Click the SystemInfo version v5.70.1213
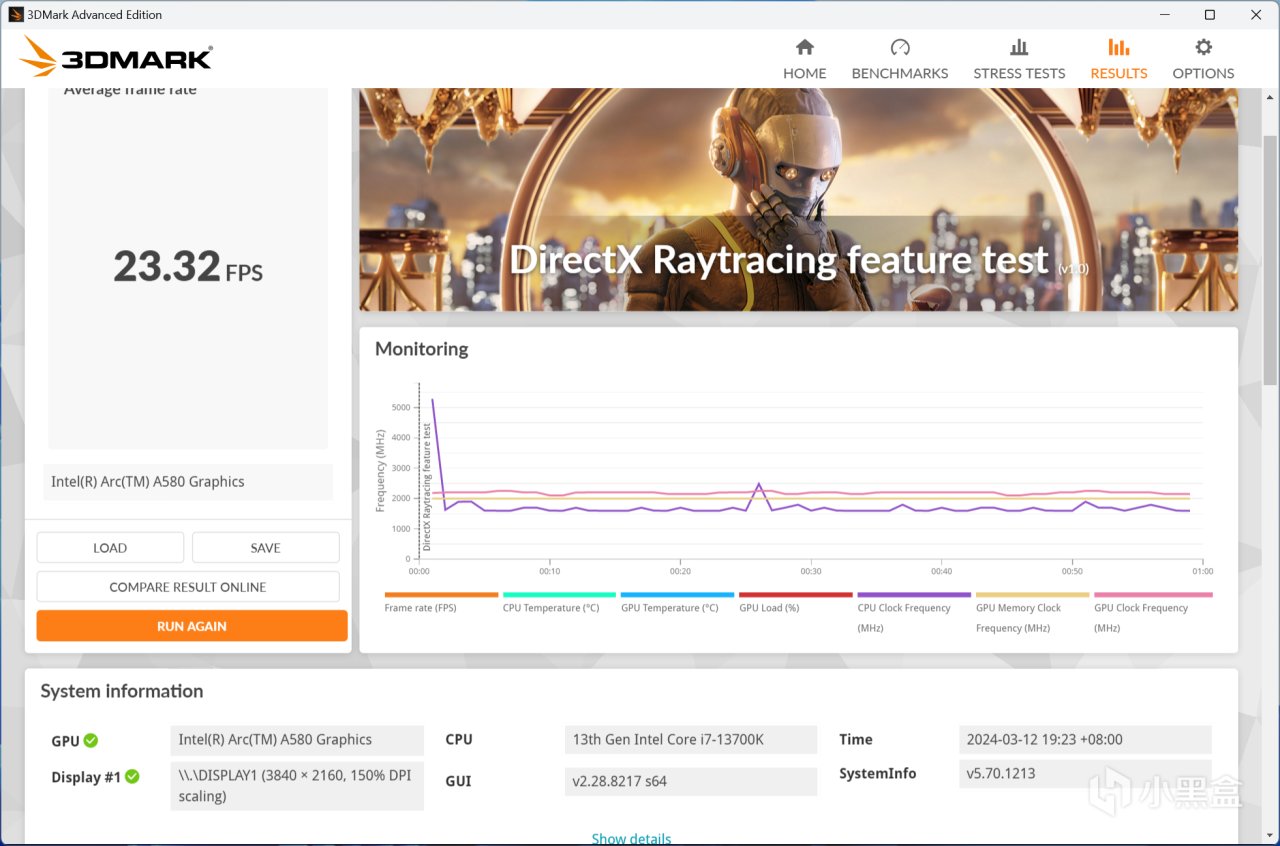 (1085, 773)
